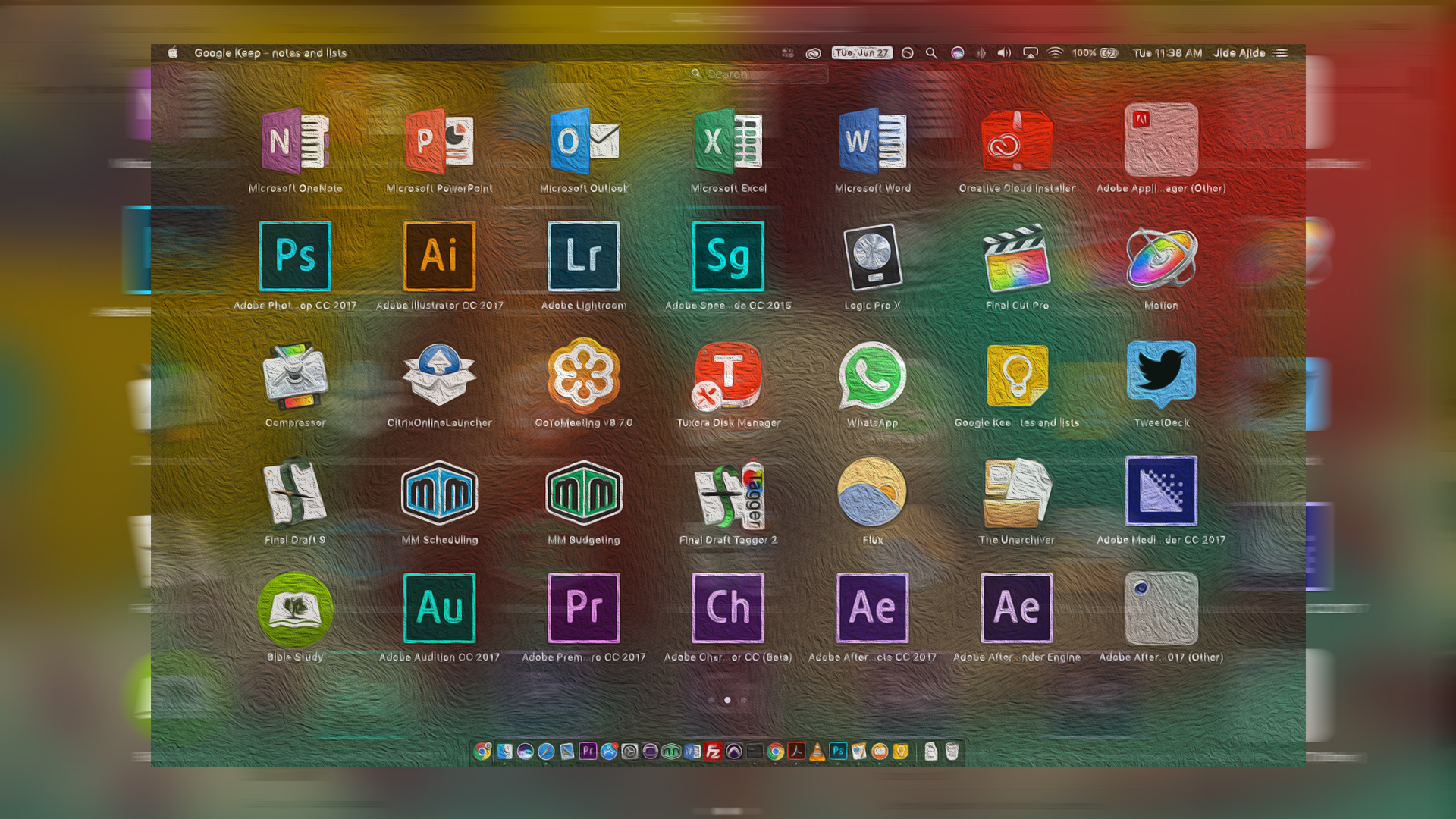Open Final Cut Pro

pyautogui.click(x=1016, y=258)
